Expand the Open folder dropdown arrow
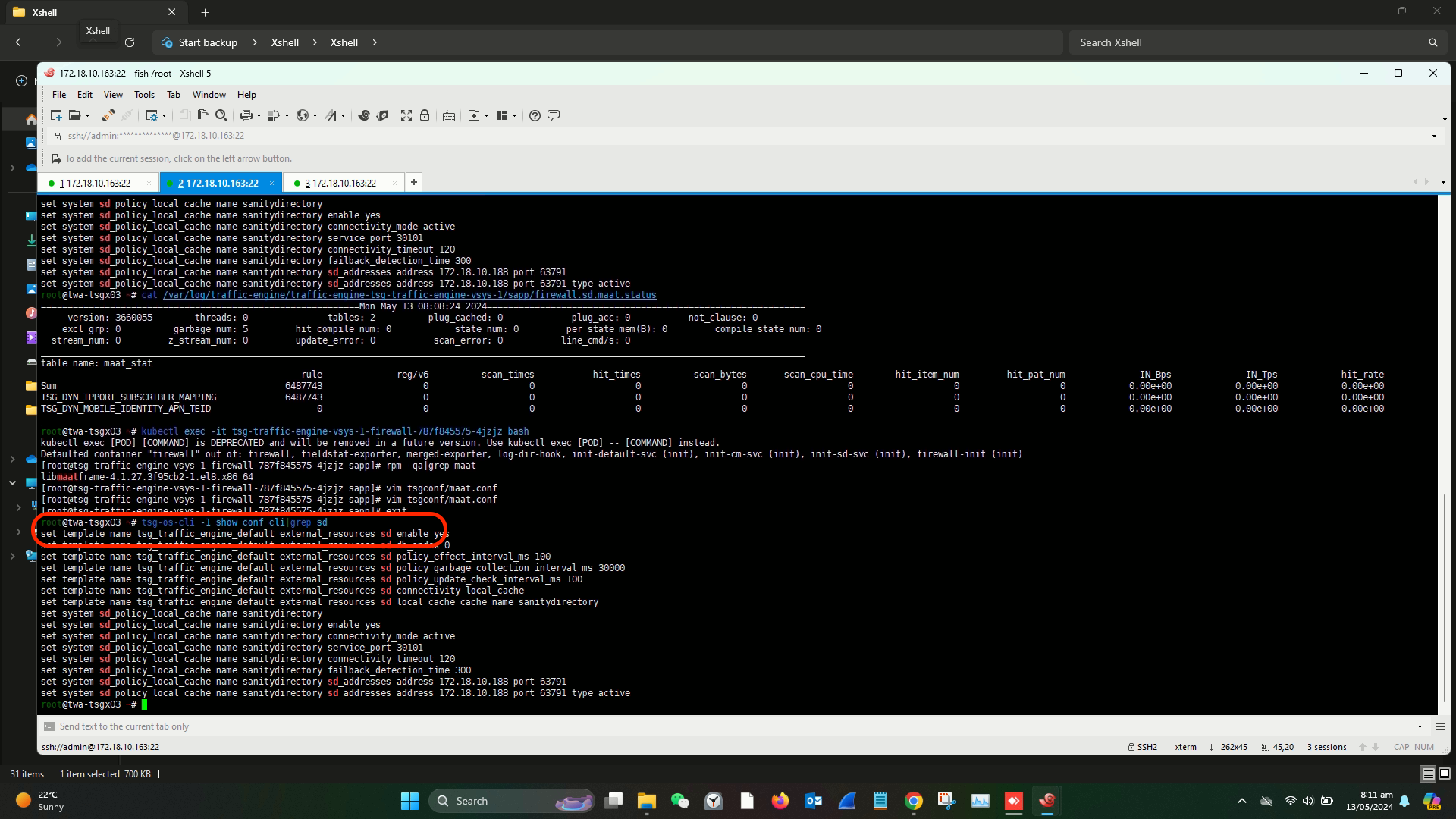1456x819 pixels. [x=88, y=116]
